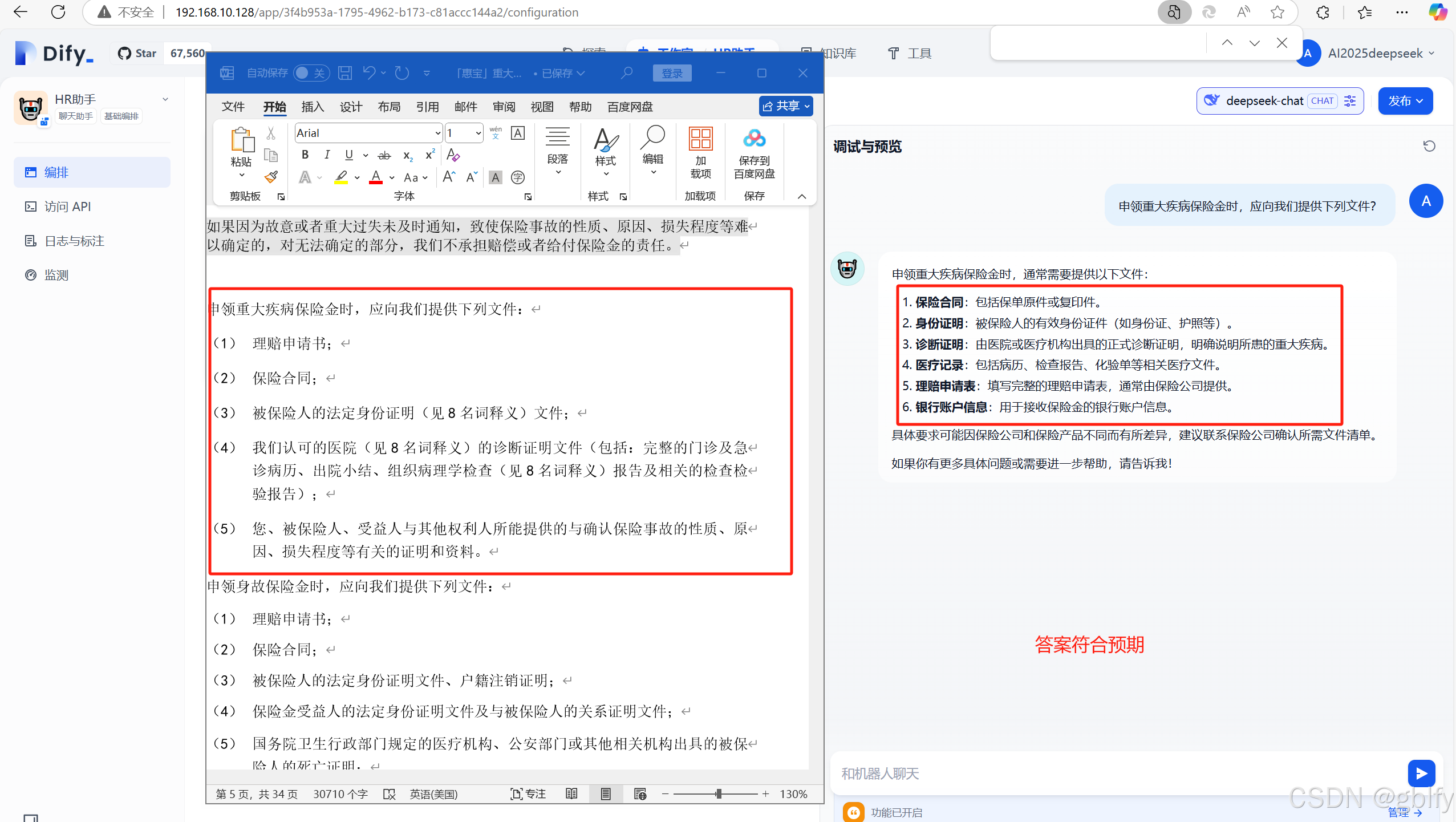Expand the HR助手 app dropdown chevron
The width and height of the screenshot is (1456, 822).
point(165,99)
